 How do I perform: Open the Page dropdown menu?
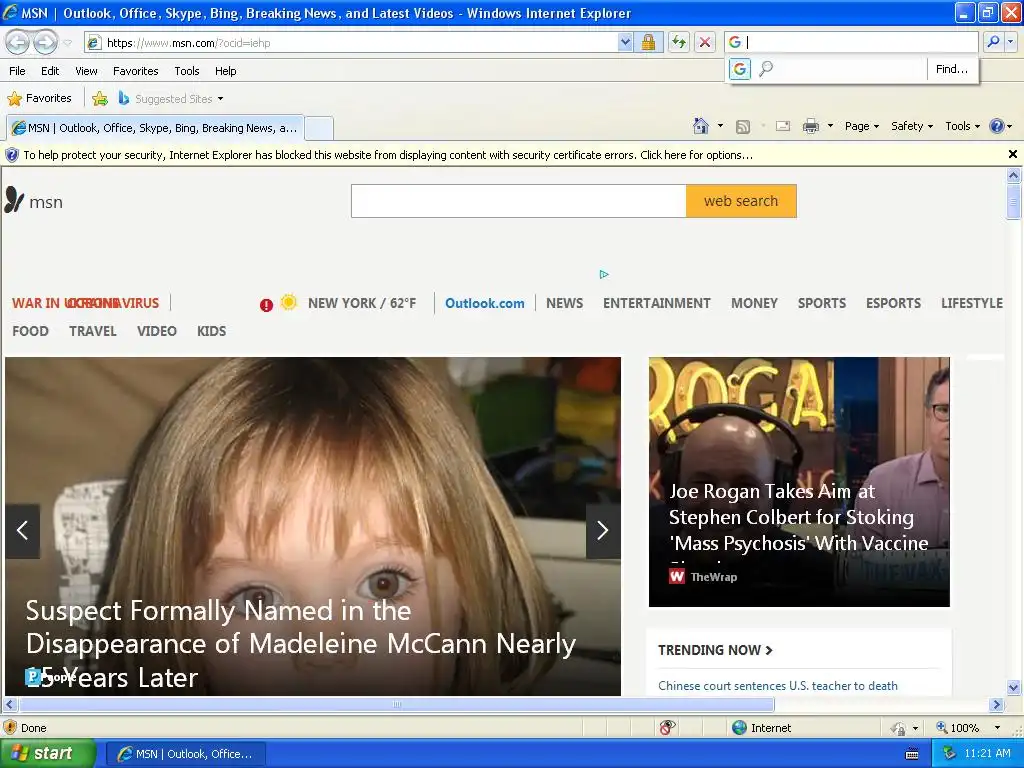[x=861, y=126]
